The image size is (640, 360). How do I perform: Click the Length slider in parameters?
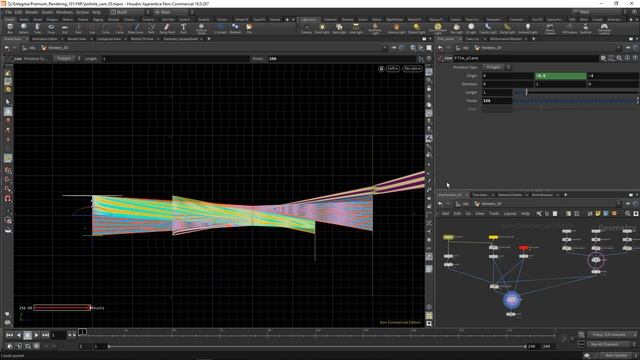(x=576, y=92)
